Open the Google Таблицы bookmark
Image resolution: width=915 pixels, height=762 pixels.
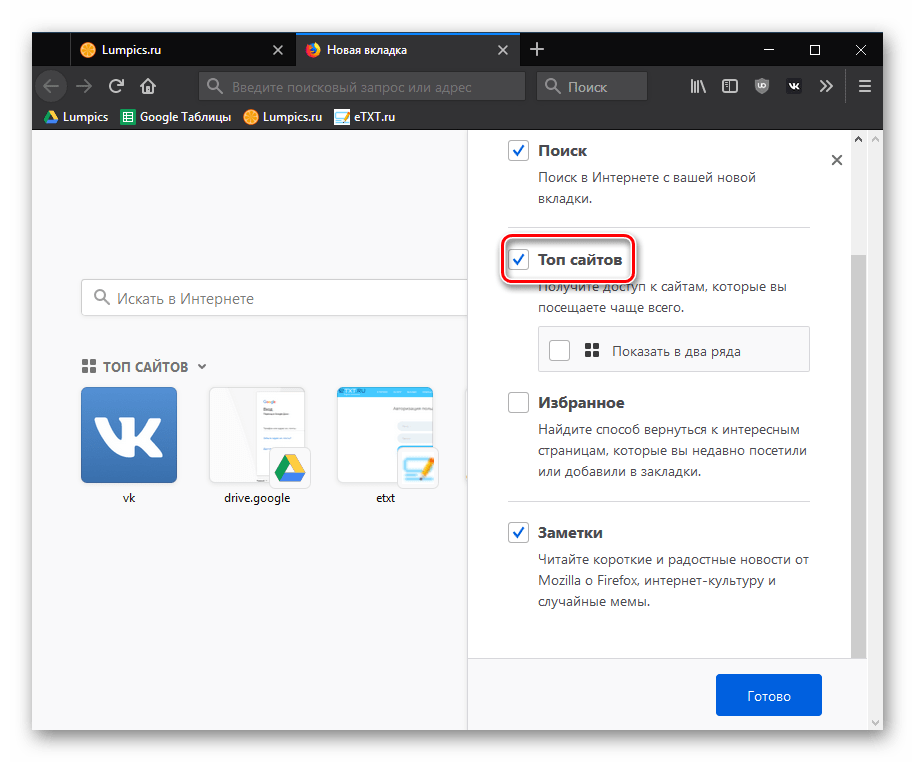click(x=176, y=117)
